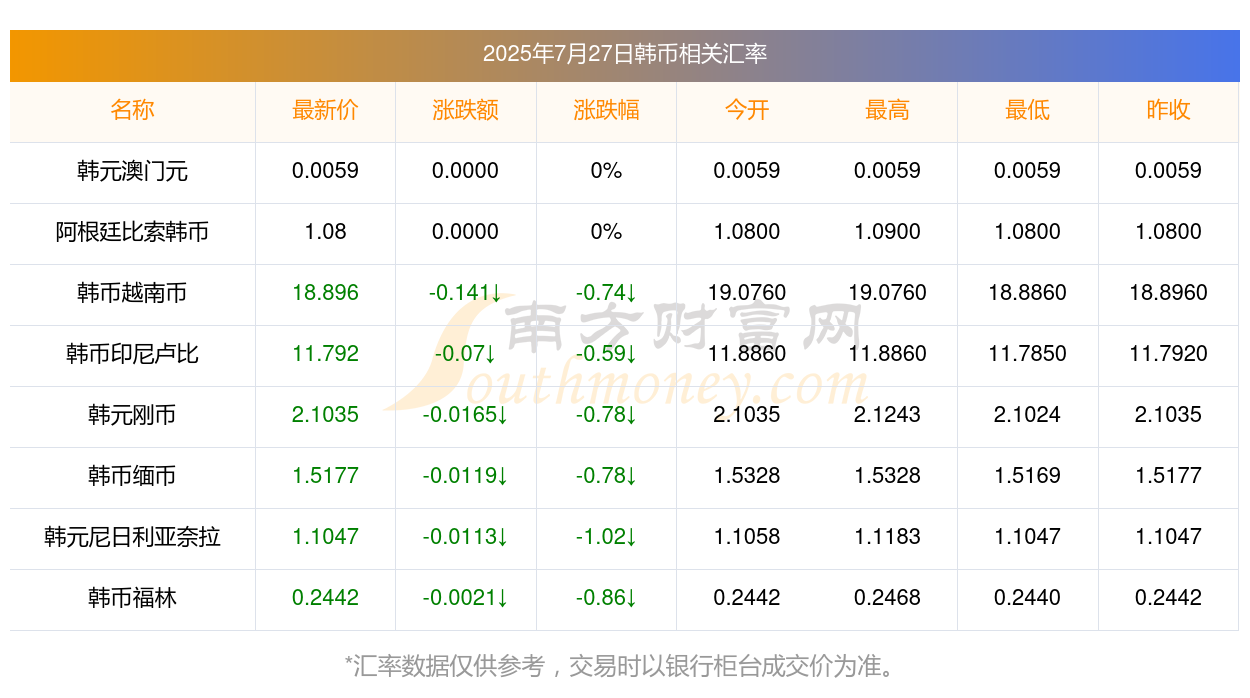Select the 最新价 column header
Viewport: 1250px width, 698px height.
tap(325, 110)
